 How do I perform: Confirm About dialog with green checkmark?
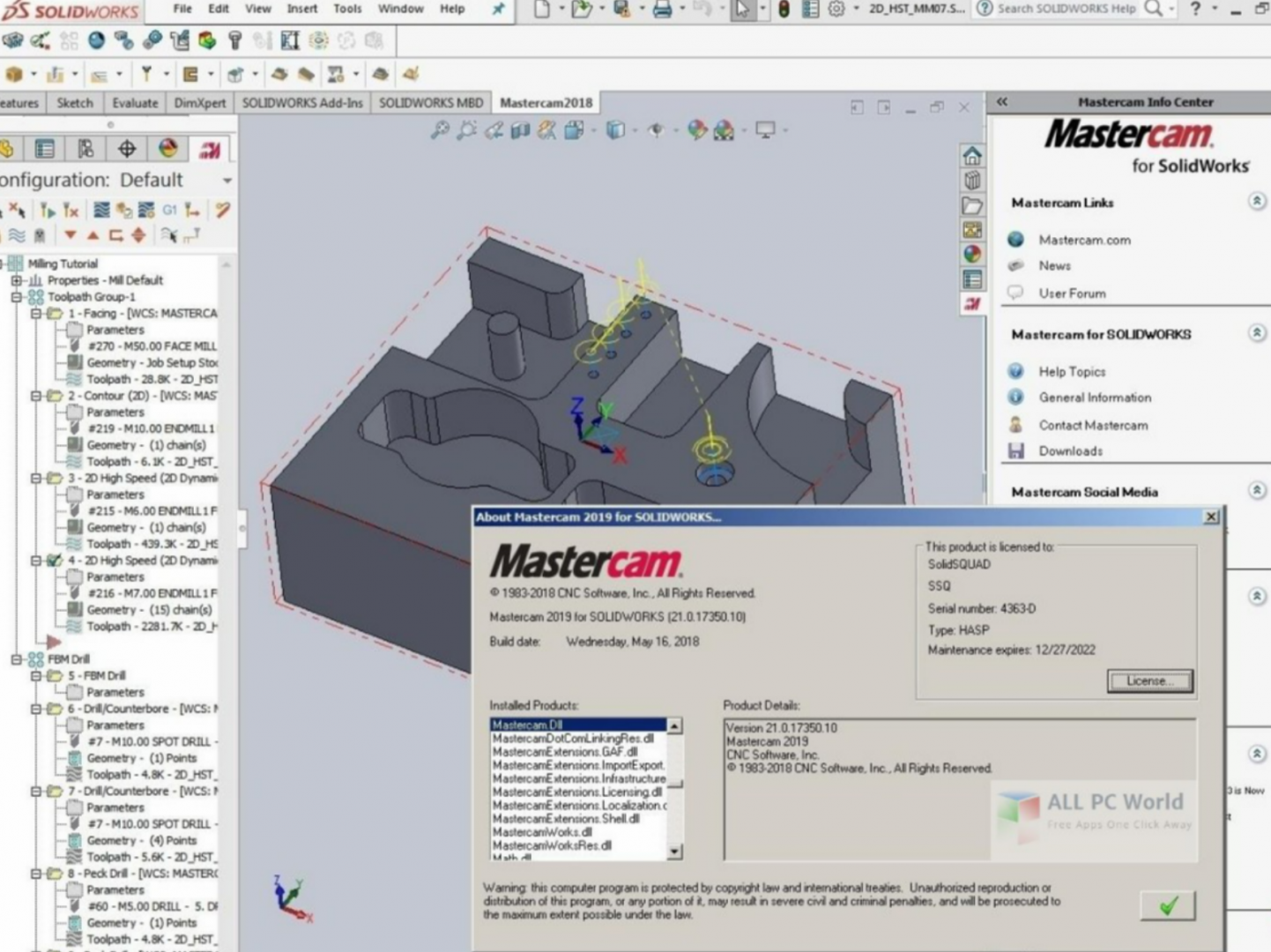coord(1168,905)
